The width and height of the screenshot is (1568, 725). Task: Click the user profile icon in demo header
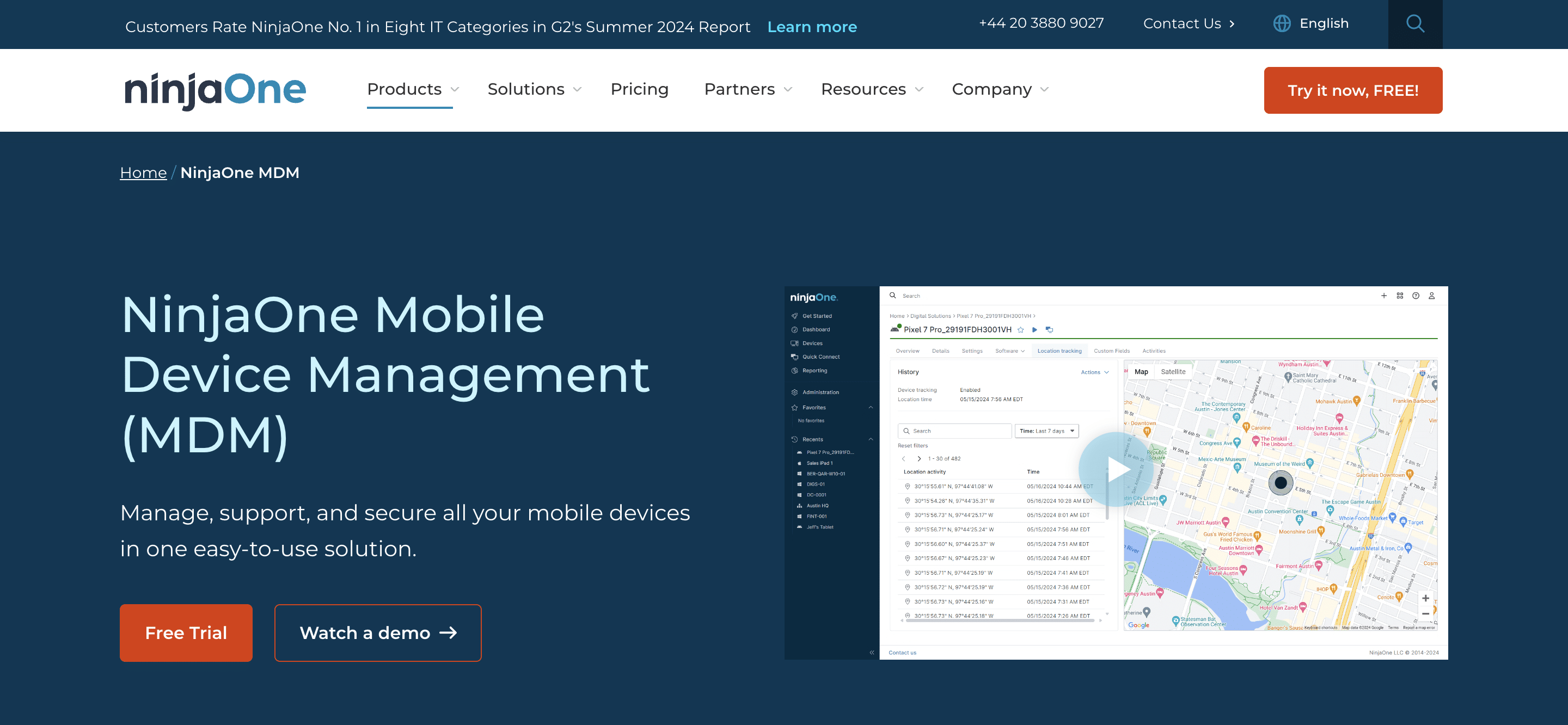click(x=1432, y=295)
